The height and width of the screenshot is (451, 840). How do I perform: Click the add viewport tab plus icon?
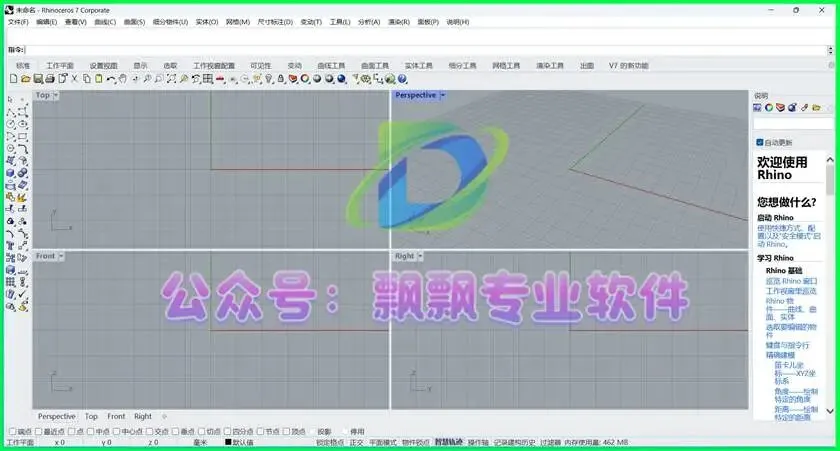click(164, 416)
